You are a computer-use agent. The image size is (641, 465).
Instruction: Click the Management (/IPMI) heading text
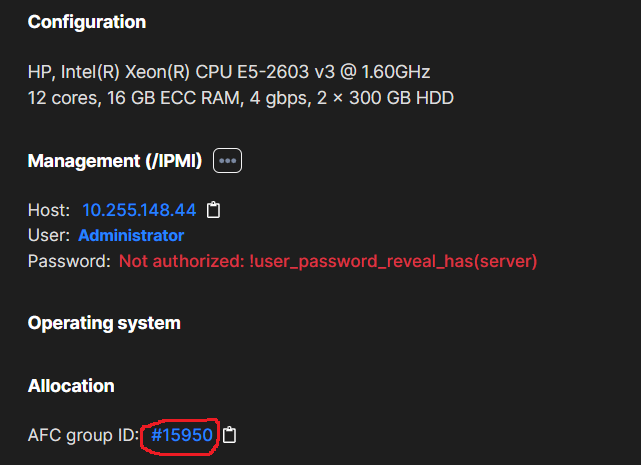[x=115, y=161]
